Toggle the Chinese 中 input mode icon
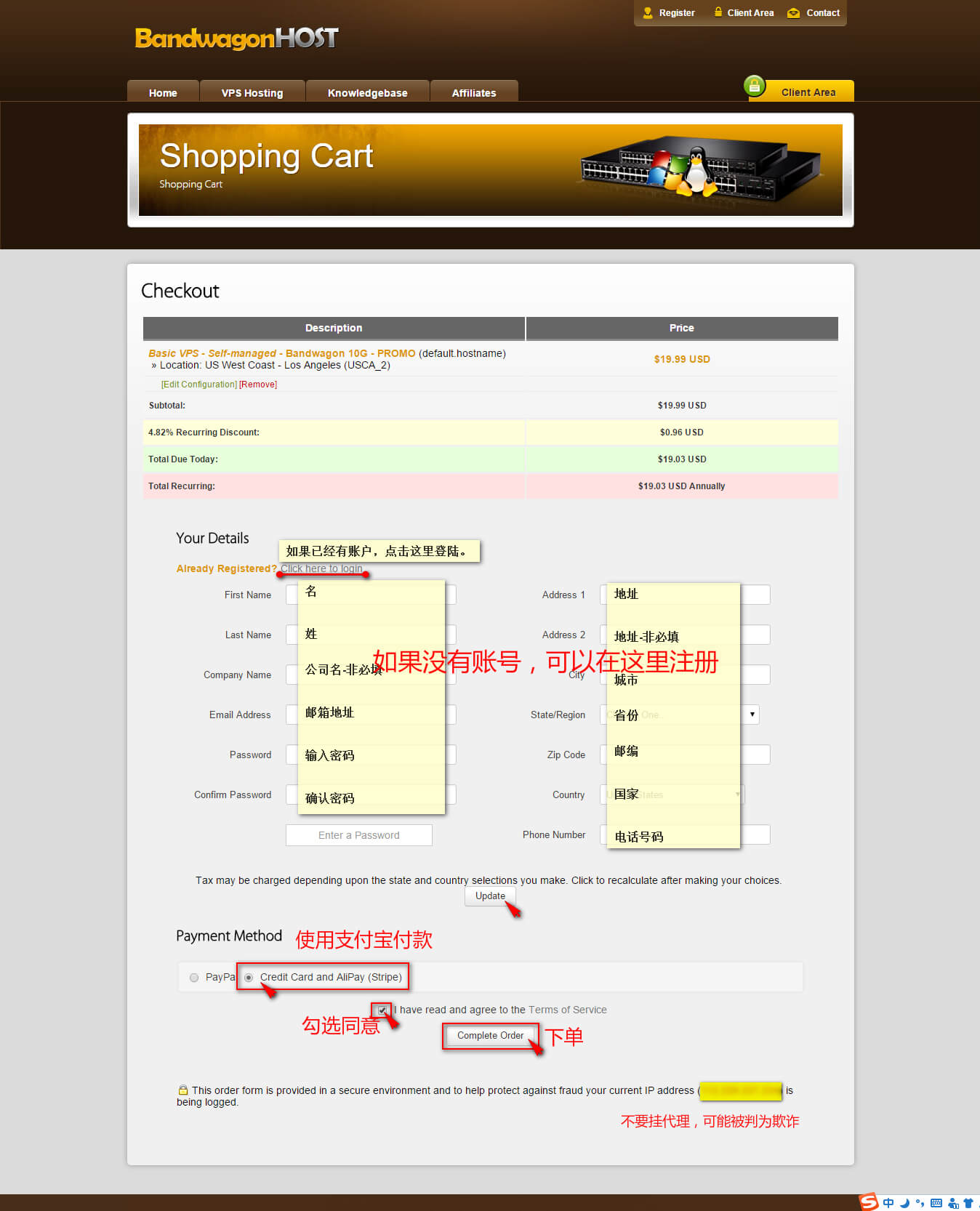The width and height of the screenshot is (980, 1211). pyautogui.click(x=888, y=1203)
